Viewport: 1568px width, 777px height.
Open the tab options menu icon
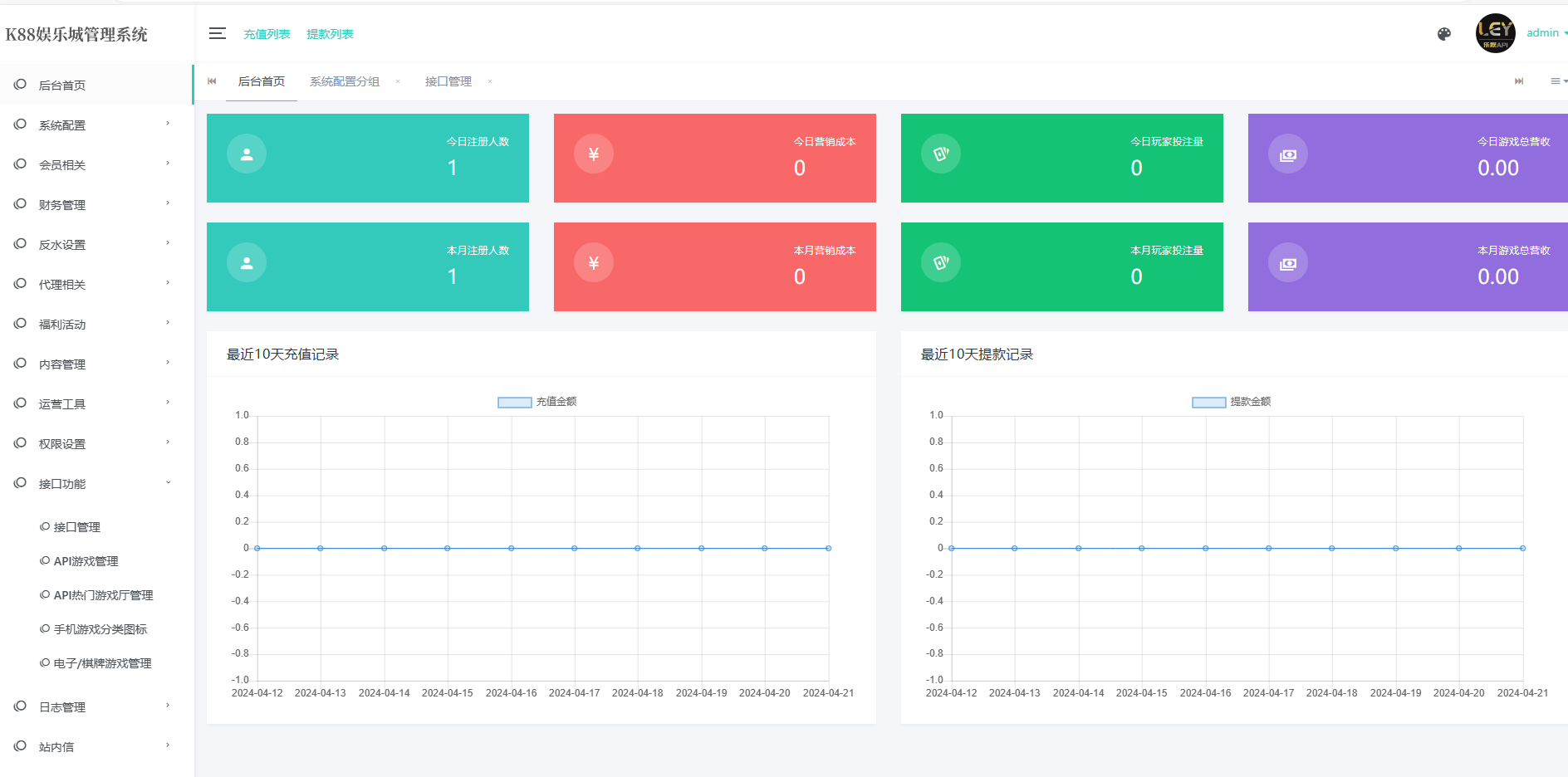1557,81
